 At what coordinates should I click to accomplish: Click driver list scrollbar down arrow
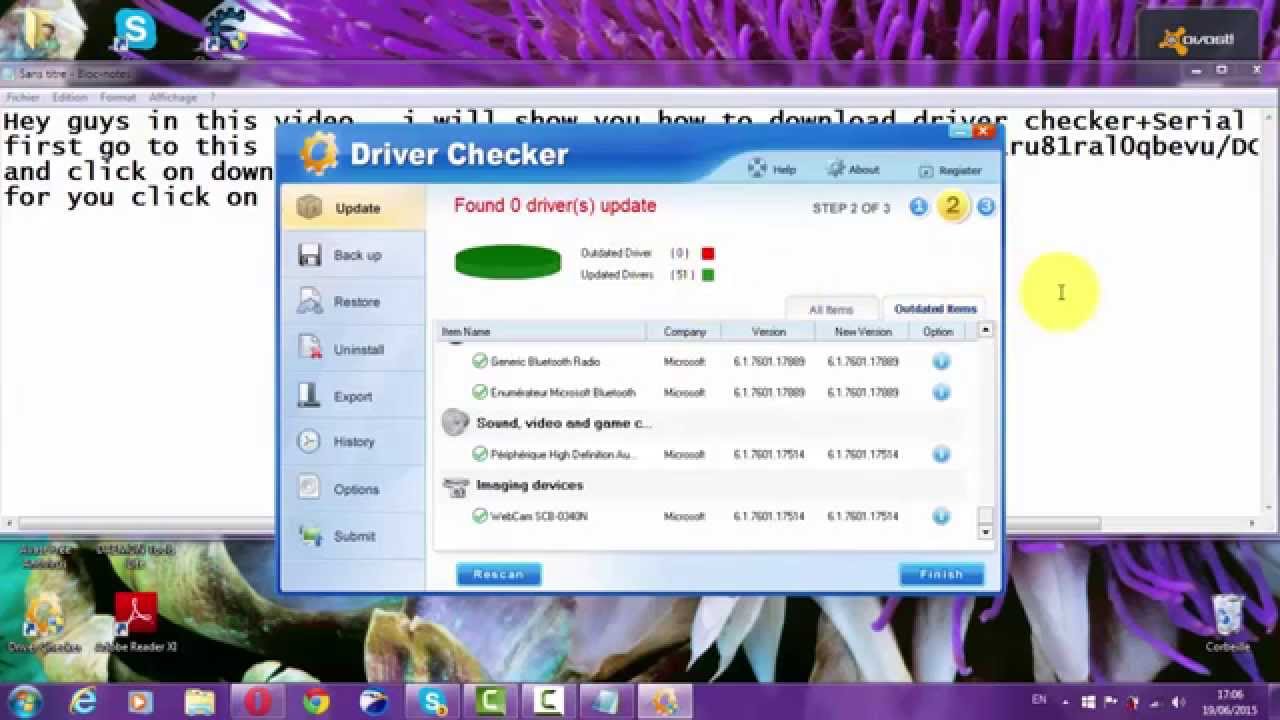pos(986,533)
